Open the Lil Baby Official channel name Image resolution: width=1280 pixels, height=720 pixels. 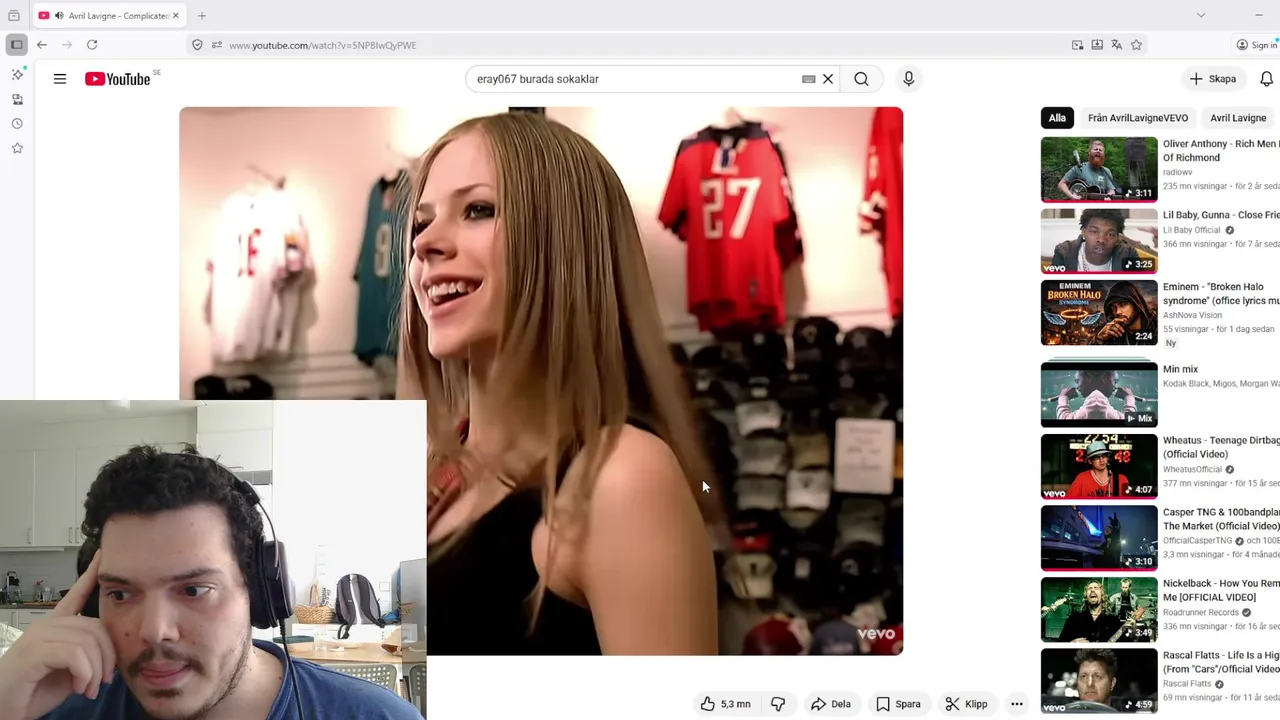[1192, 230]
